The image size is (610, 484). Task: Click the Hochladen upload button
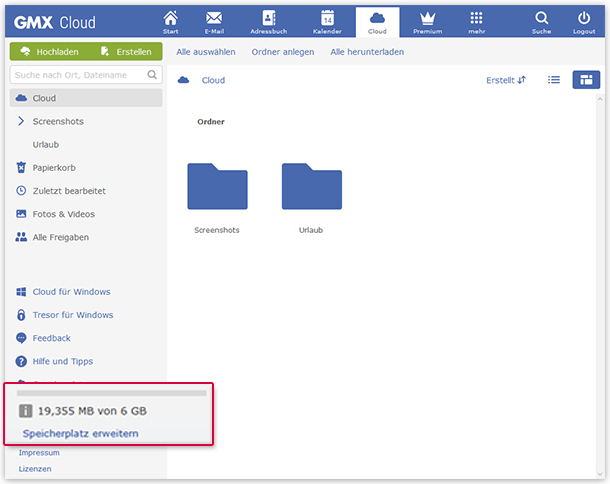click(x=50, y=51)
